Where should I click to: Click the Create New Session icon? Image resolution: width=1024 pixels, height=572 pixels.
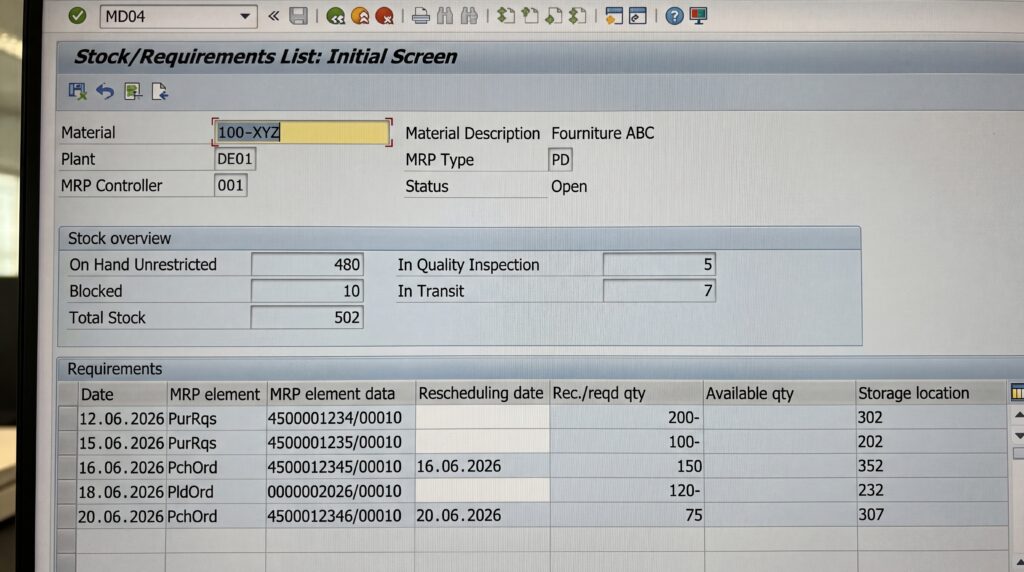[614, 16]
